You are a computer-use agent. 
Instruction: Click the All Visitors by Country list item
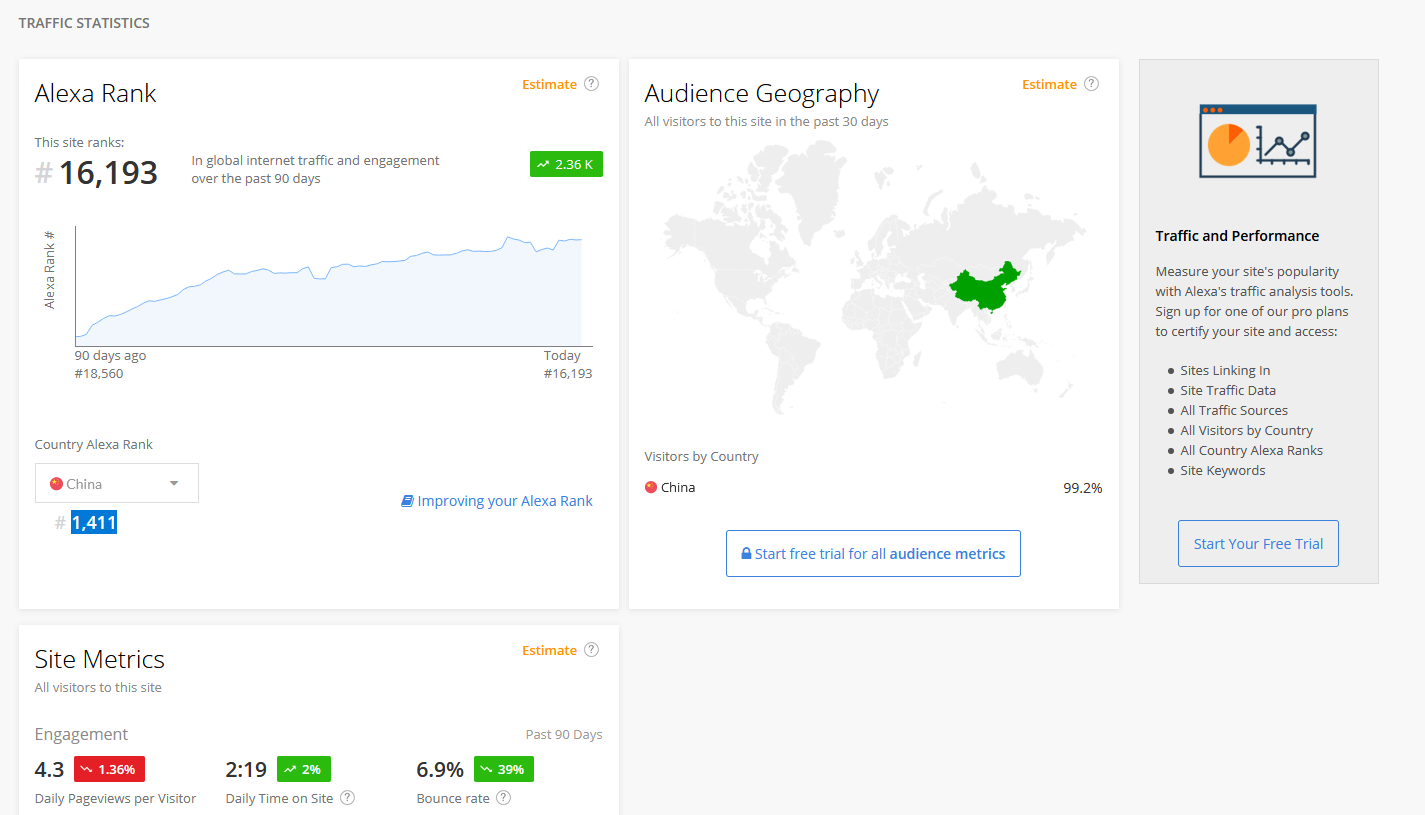1246,430
